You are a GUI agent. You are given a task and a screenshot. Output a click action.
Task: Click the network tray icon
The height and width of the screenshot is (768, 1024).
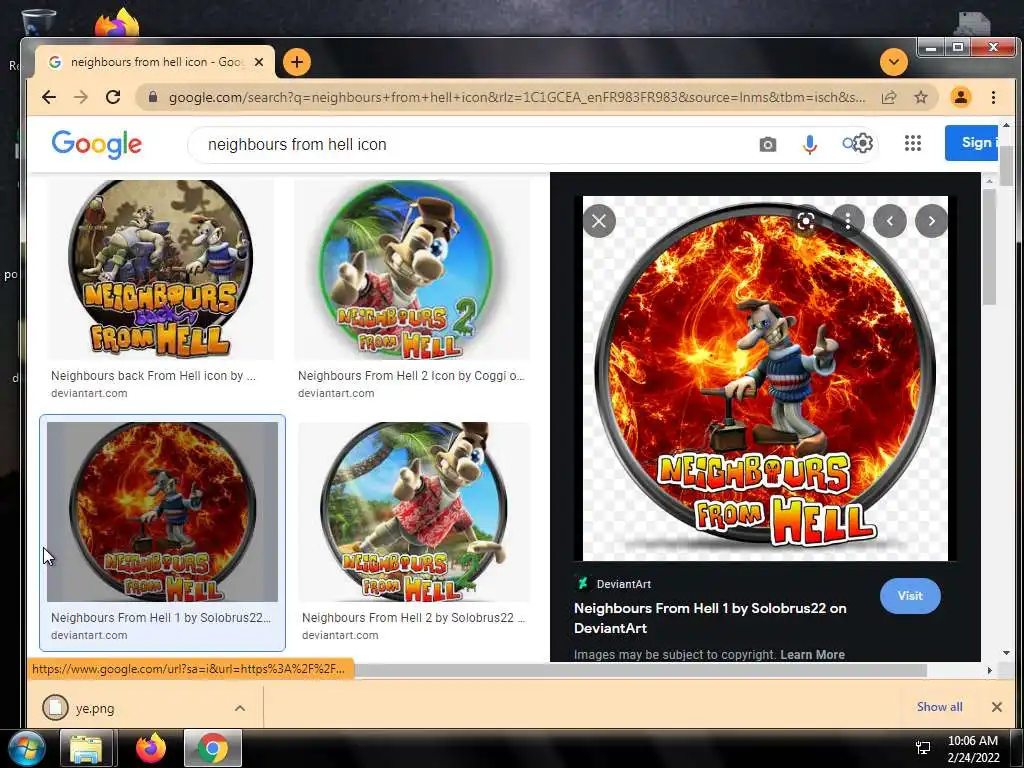[x=923, y=748]
